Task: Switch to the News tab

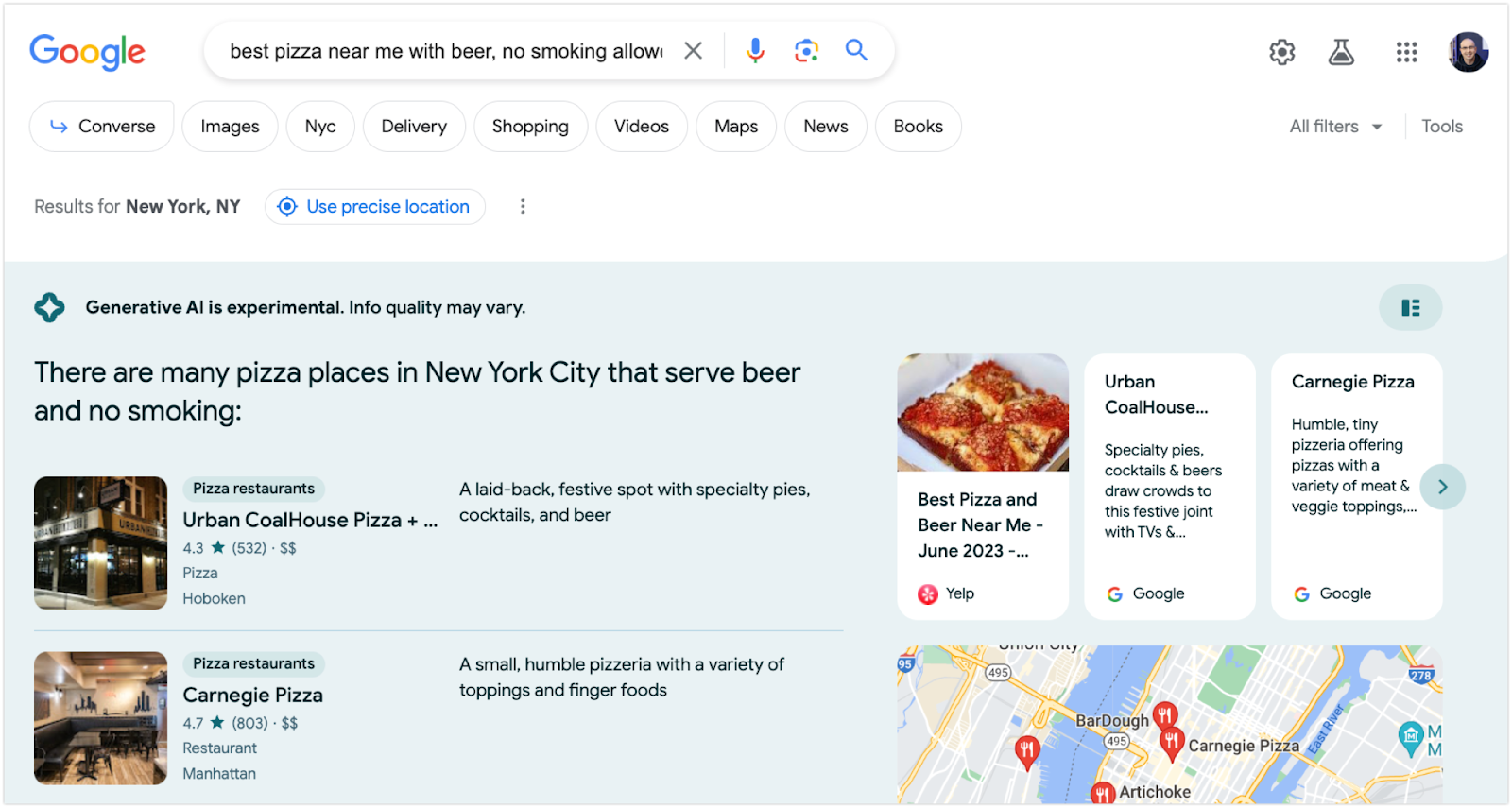Action: coord(826,127)
